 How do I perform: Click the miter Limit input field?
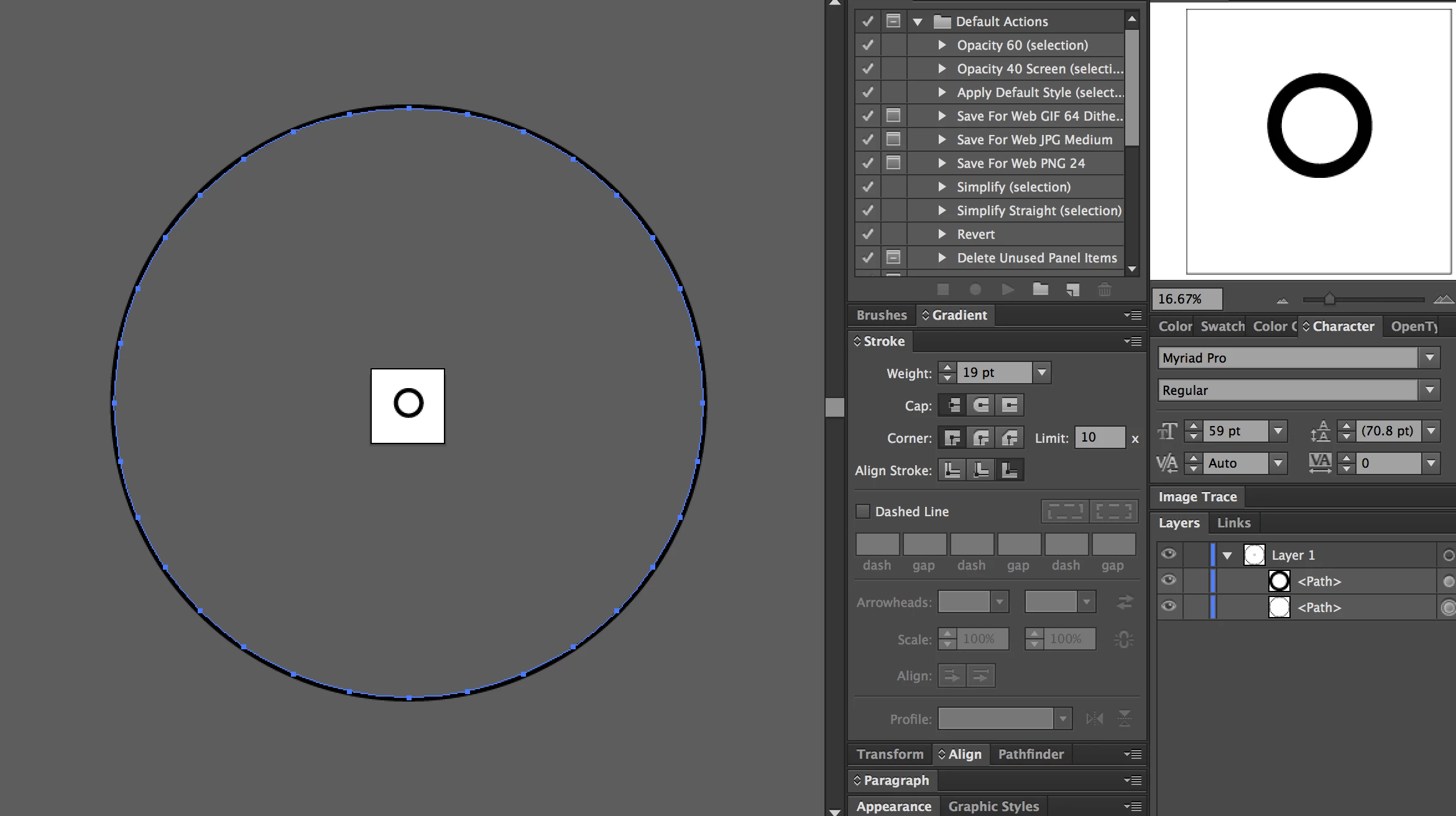tap(1099, 437)
